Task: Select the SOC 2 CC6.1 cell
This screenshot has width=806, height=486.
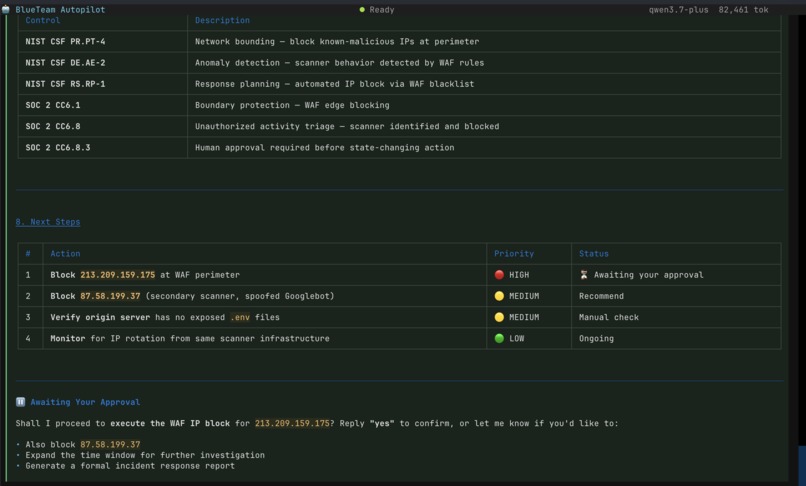Action: click(103, 105)
